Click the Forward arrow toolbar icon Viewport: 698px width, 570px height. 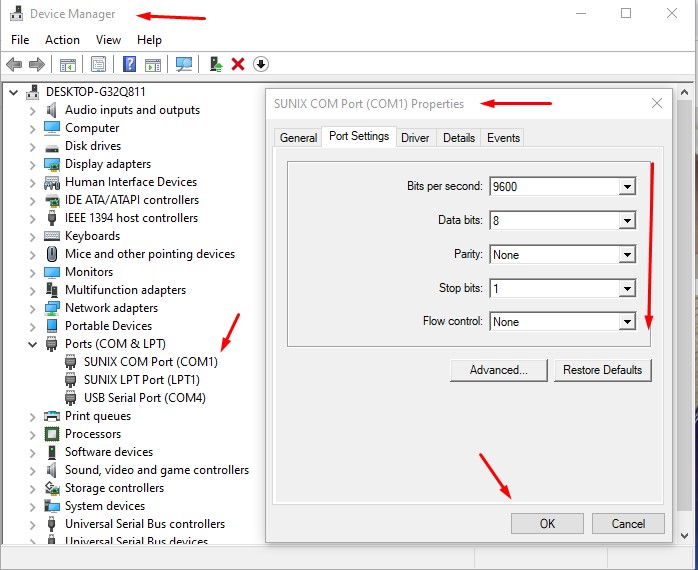[37, 65]
